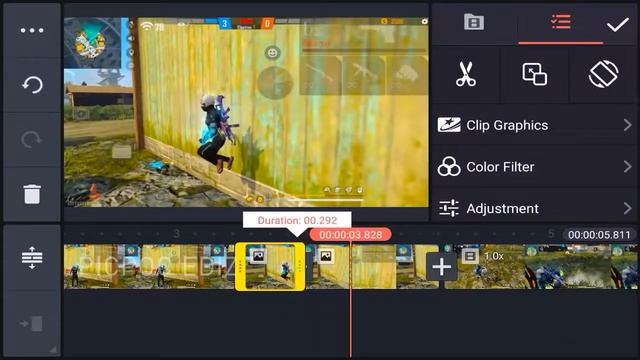Click the film icon on the 1.0x clip
The image size is (640, 360).
click(x=470, y=256)
